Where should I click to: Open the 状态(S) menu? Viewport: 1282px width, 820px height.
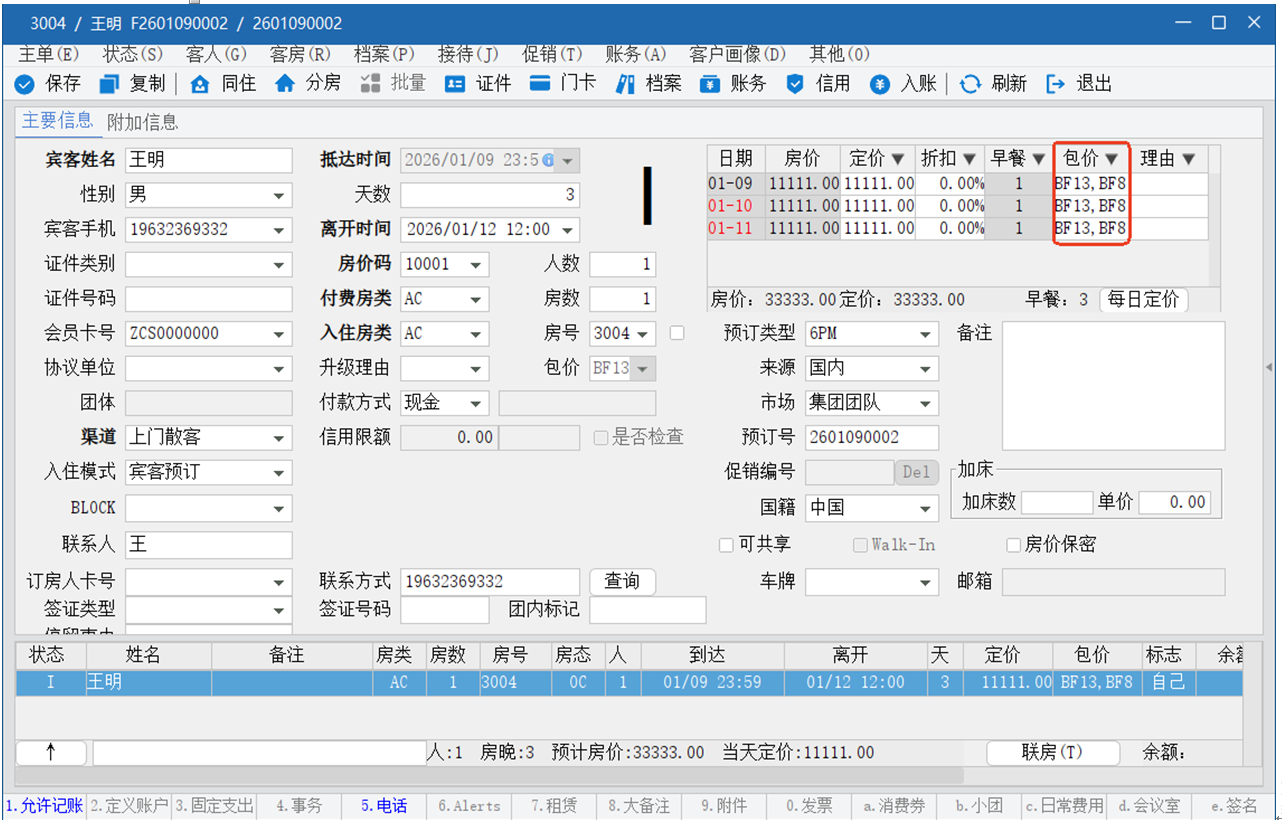coord(132,54)
